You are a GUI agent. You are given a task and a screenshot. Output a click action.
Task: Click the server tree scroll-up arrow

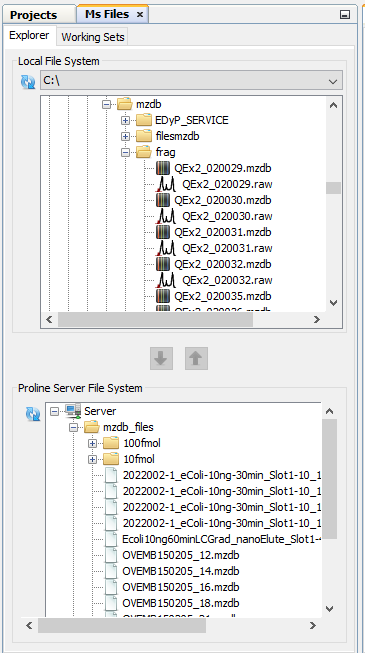click(329, 411)
